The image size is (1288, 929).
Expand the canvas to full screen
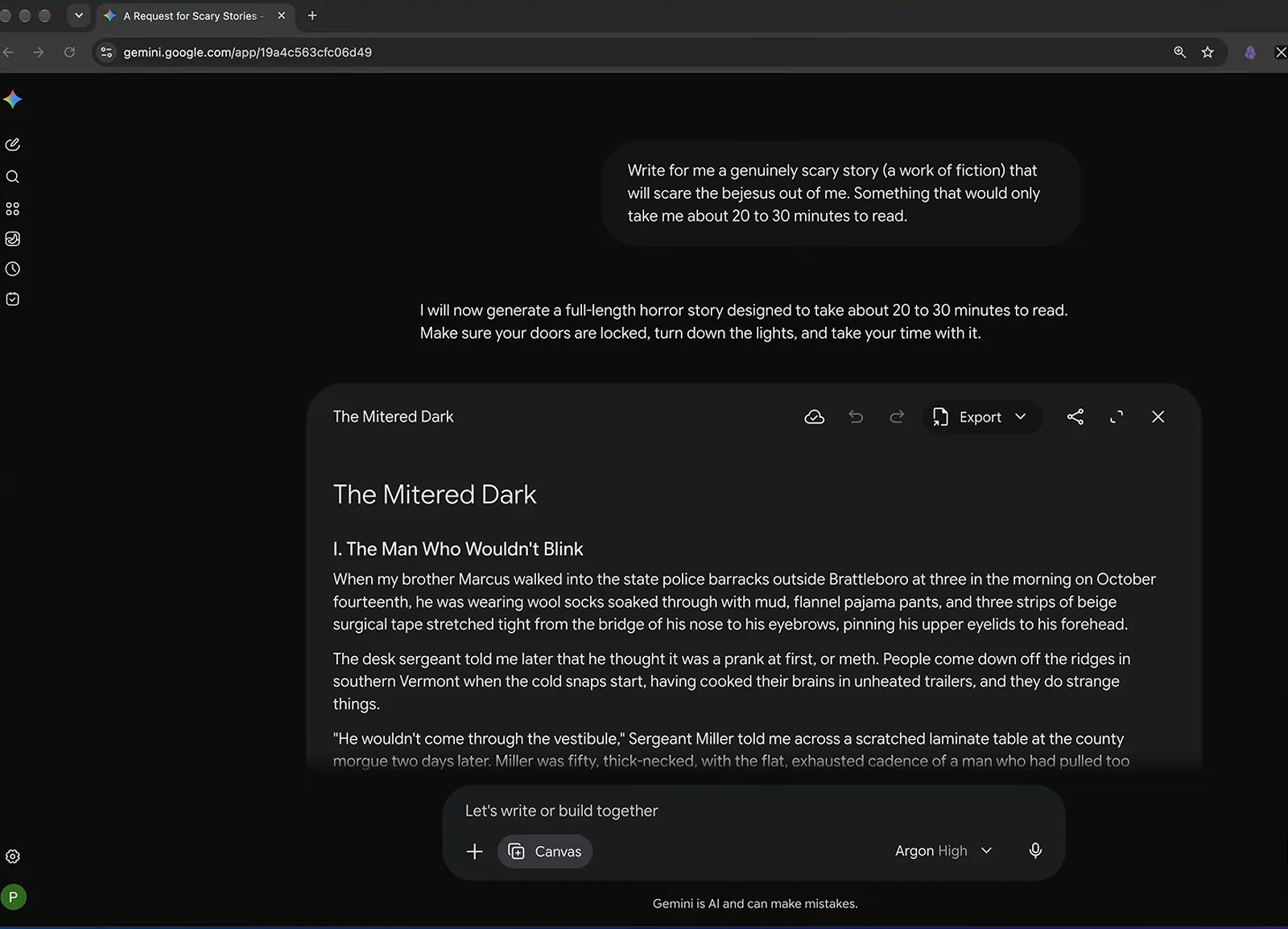click(1117, 417)
